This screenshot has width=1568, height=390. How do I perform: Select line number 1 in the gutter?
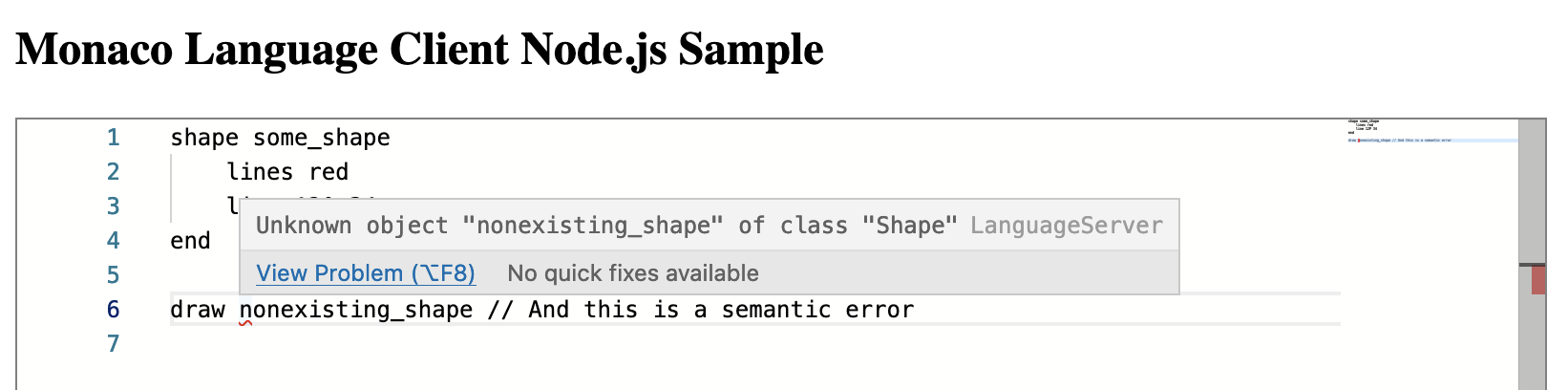click(x=114, y=138)
